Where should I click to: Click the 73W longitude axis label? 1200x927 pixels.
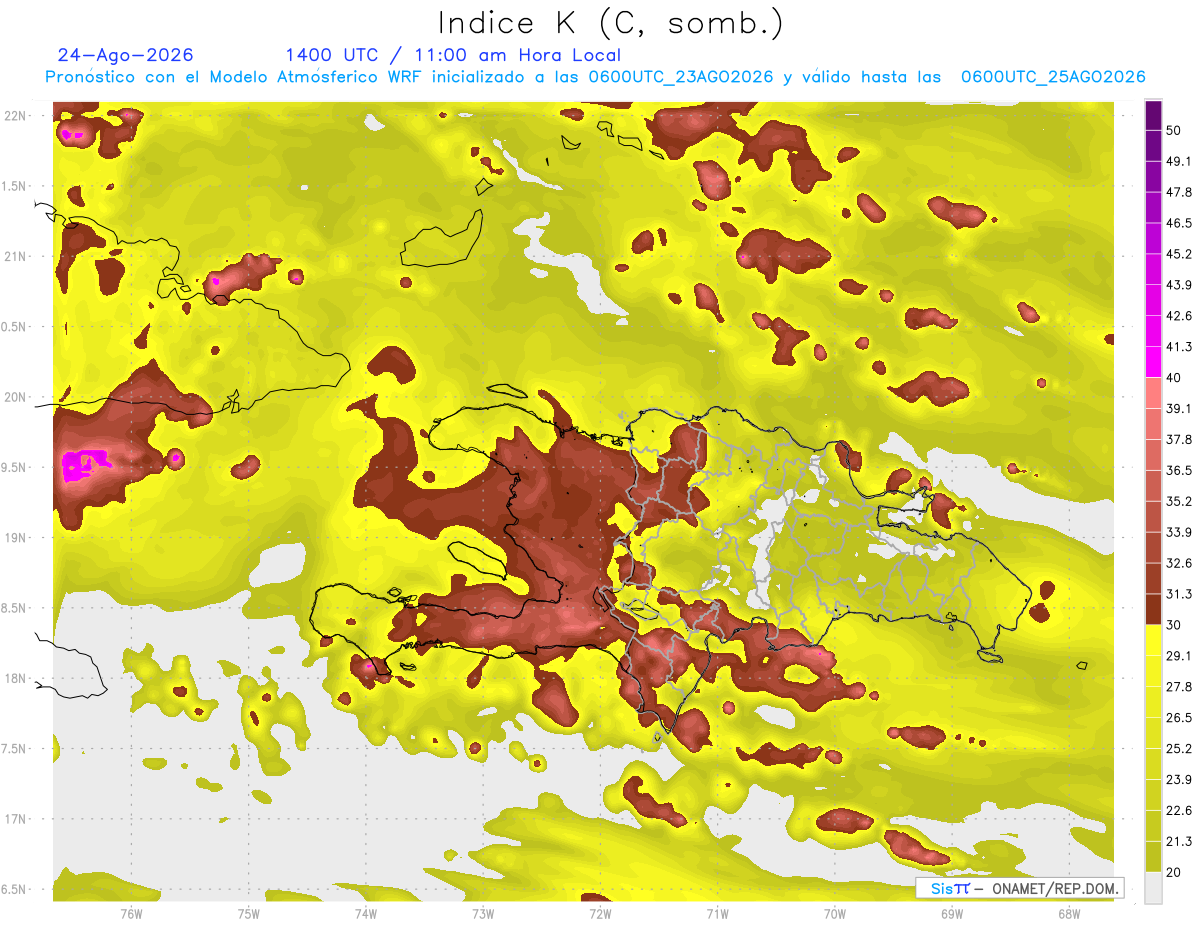[x=483, y=913]
